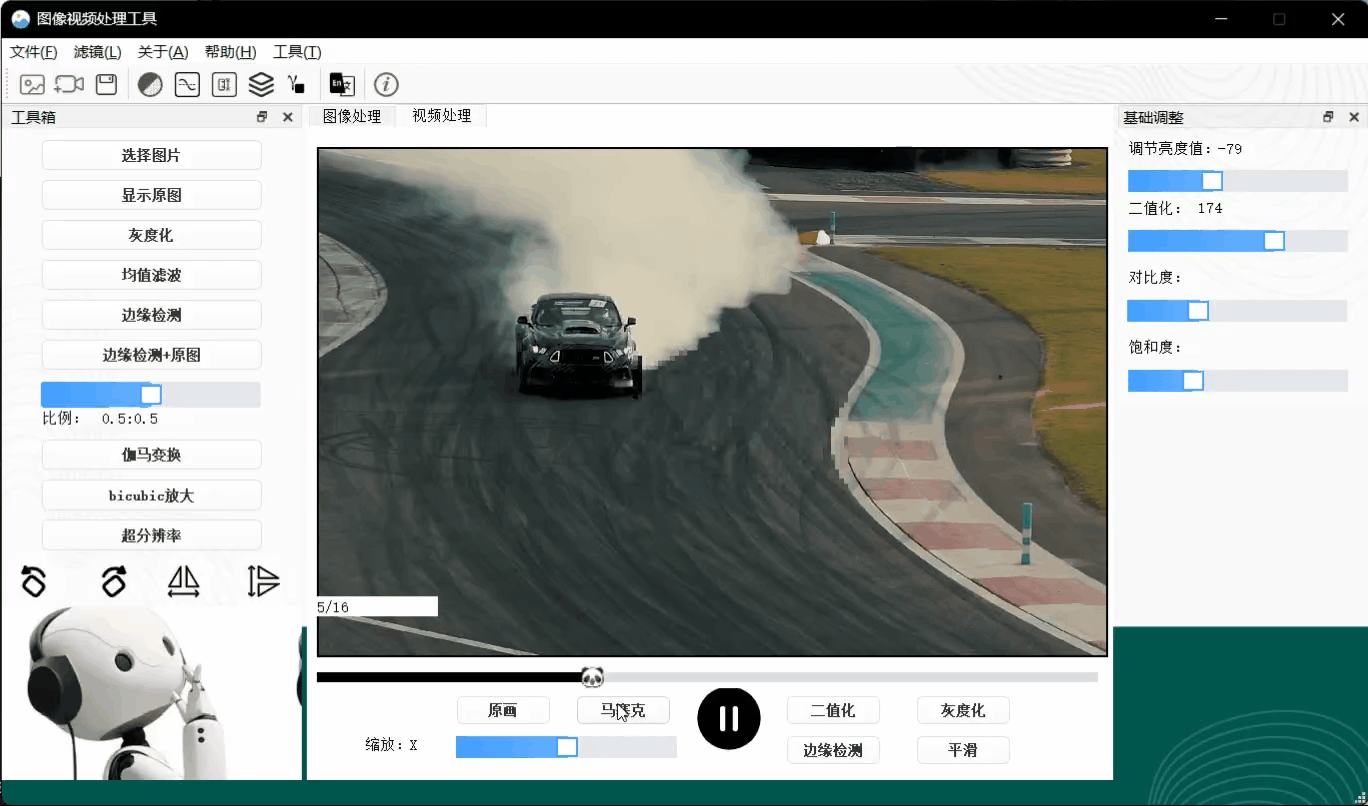Click the bicubic放大 button
This screenshot has height=806, width=1368.
[x=152, y=495]
